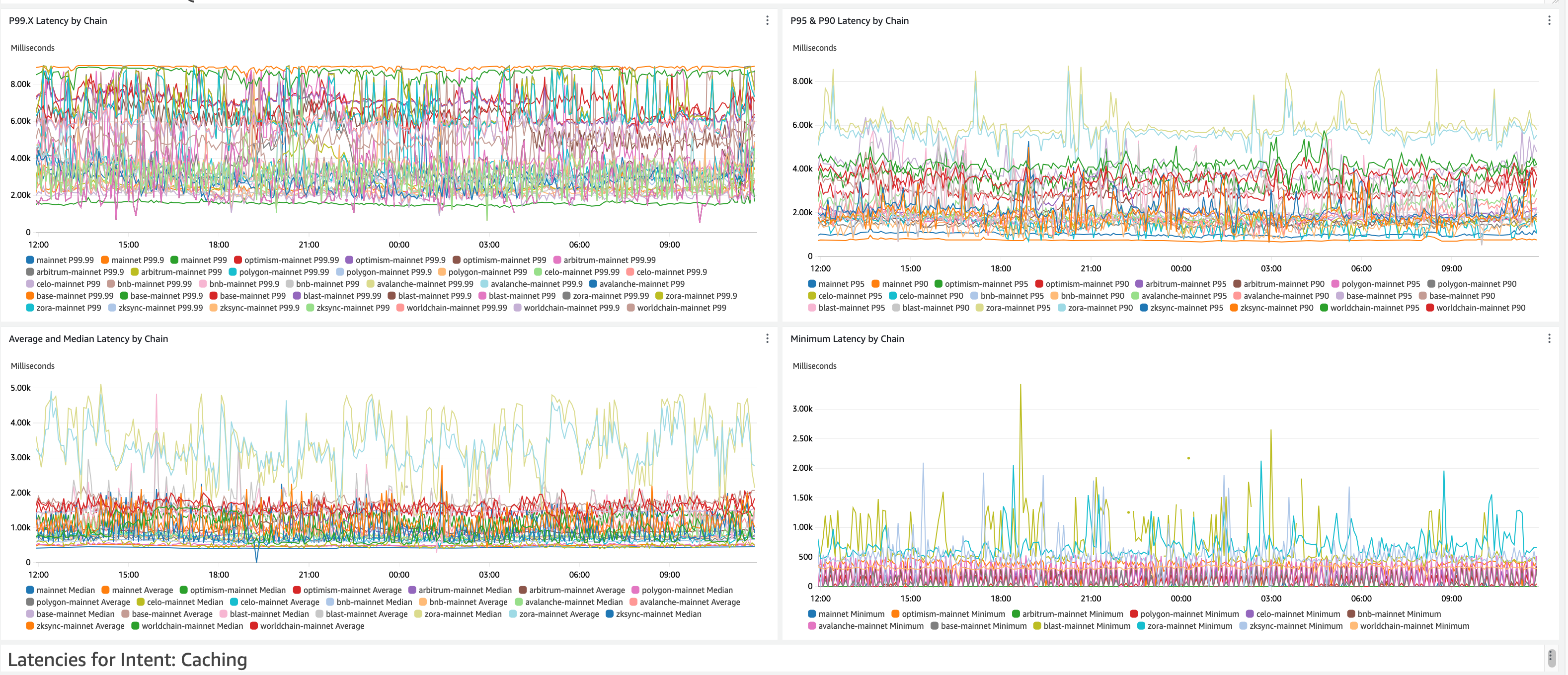
Task: Select arbitrum-mainnet P99.99 legend entry
Action: (x=604, y=260)
